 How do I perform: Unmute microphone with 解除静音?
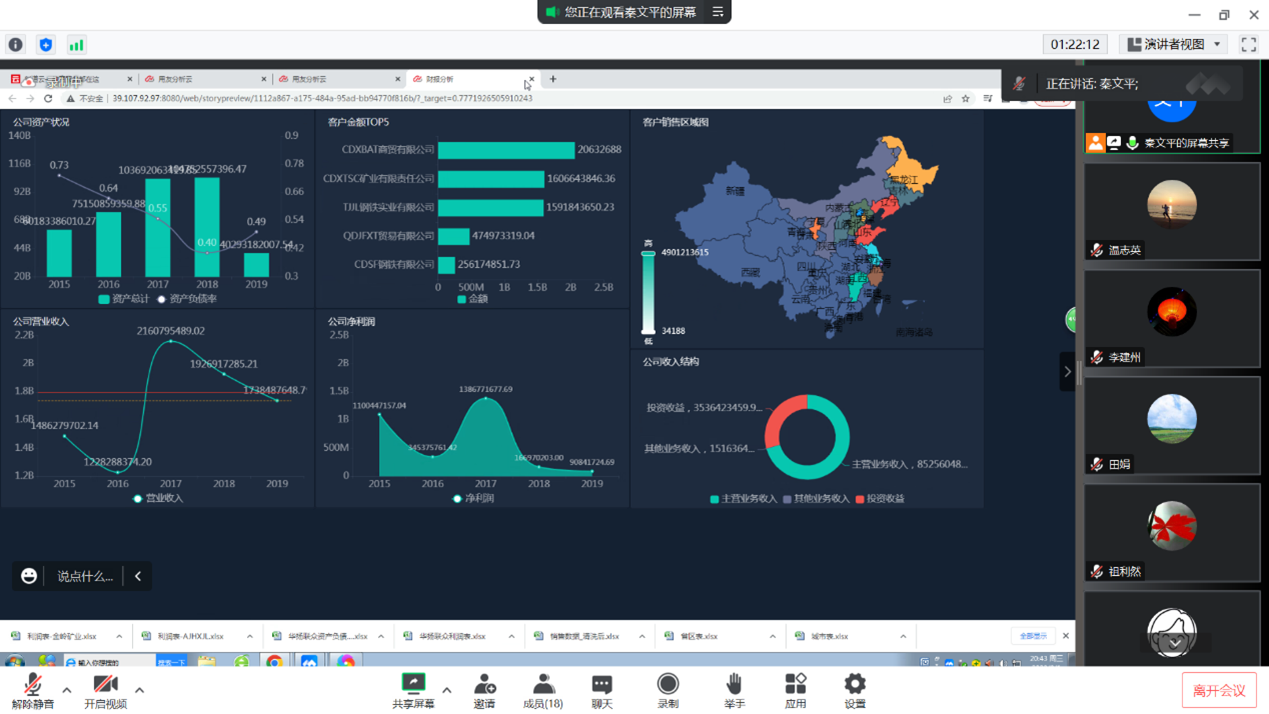[31, 691]
